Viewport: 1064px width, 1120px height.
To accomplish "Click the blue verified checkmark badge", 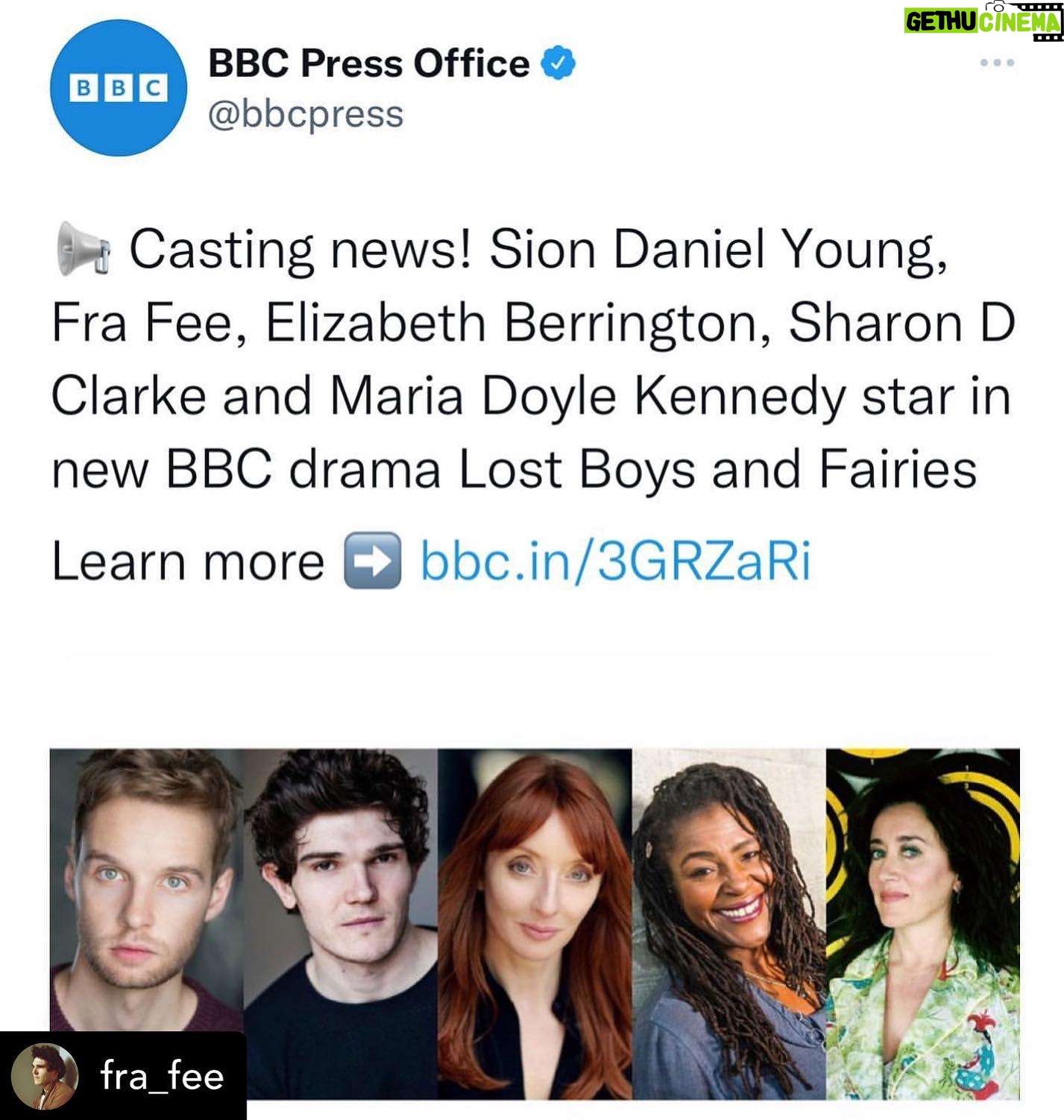I will pyautogui.click(x=558, y=63).
